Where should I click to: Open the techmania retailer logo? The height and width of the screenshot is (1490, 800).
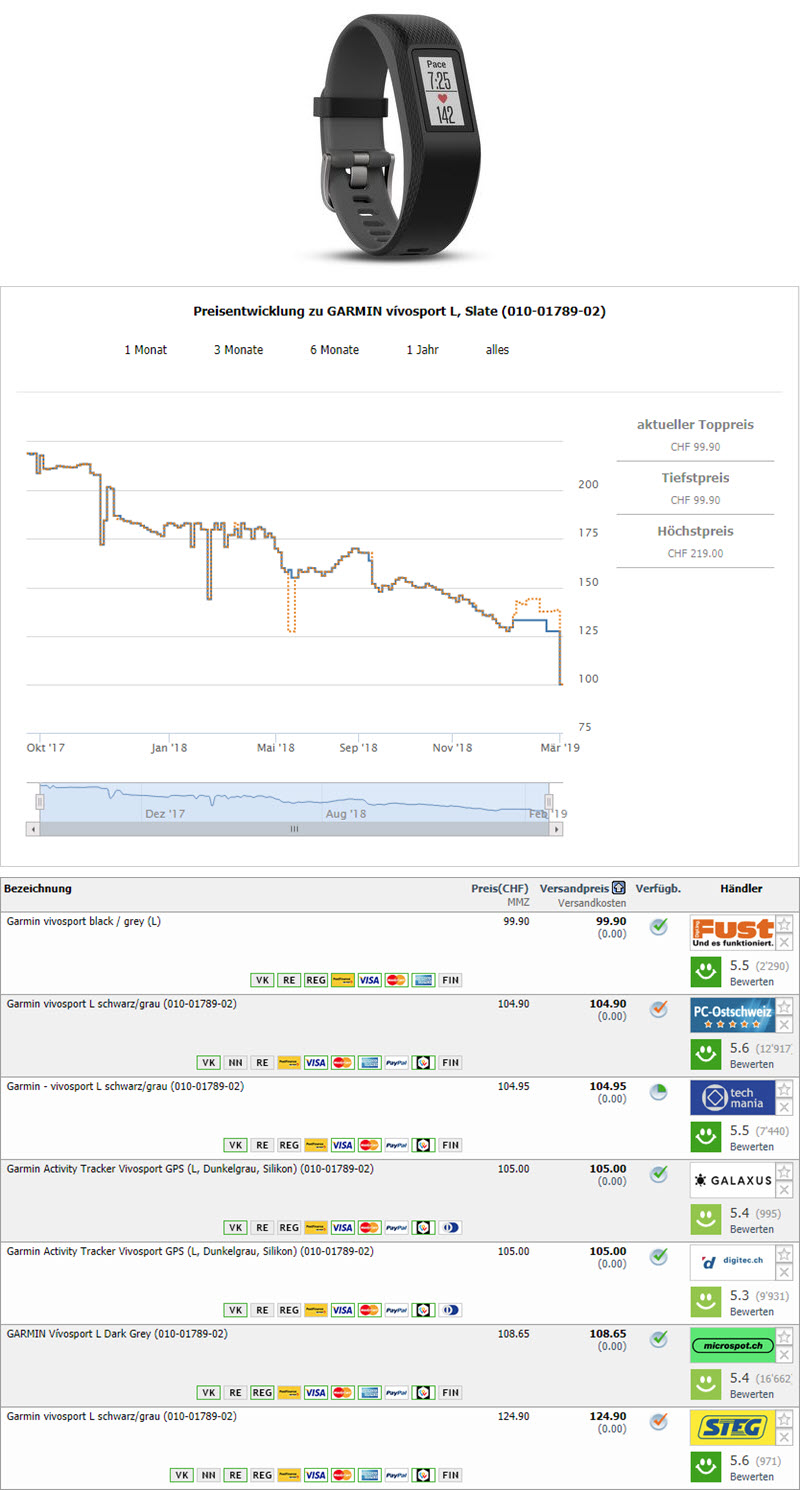(732, 1097)
